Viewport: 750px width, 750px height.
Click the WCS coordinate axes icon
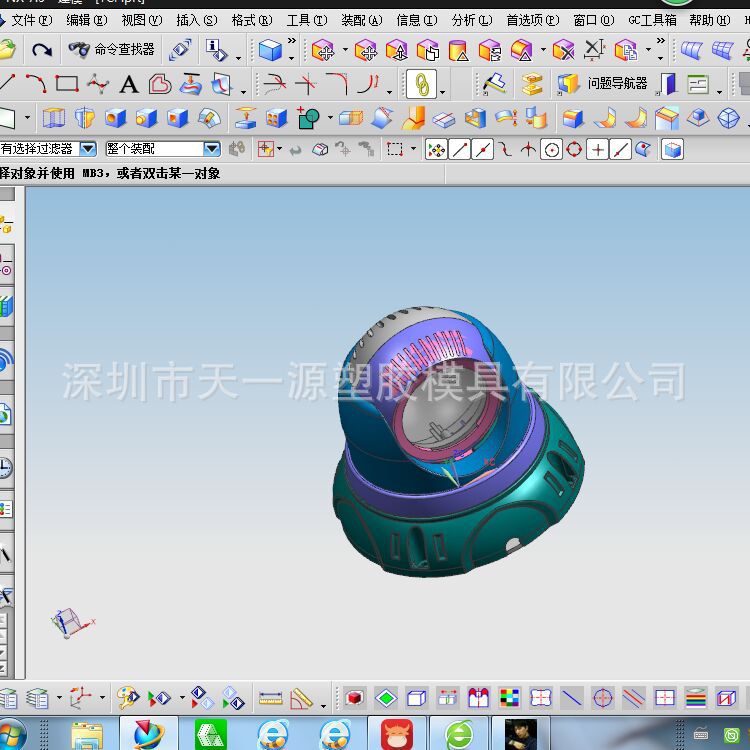click(x=81, y=698)
